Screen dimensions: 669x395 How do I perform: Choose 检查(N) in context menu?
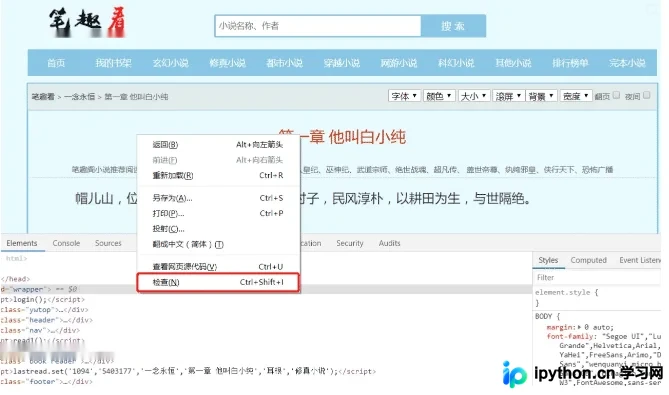point(218,282)
